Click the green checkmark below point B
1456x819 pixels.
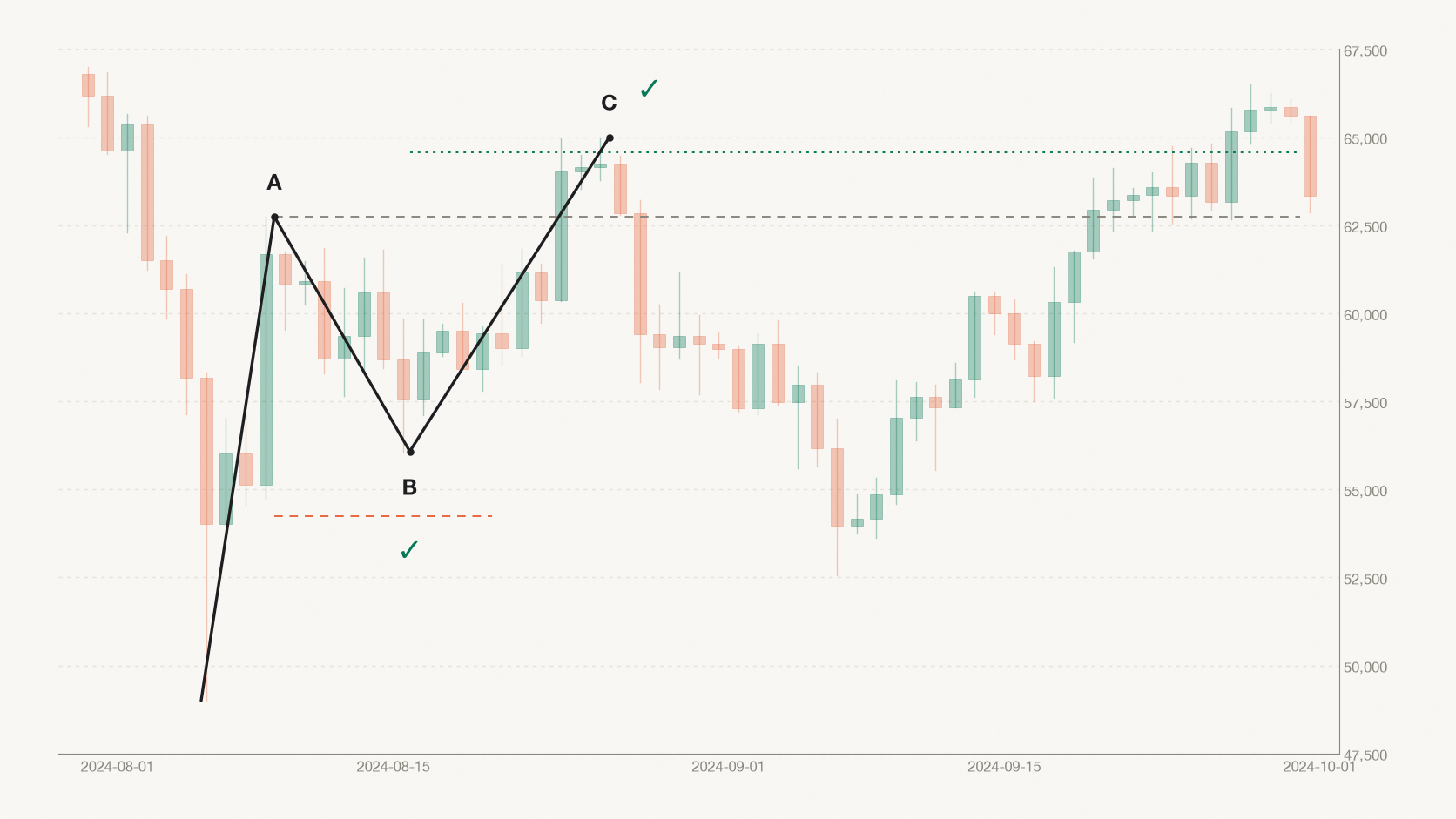pos(408,549)
